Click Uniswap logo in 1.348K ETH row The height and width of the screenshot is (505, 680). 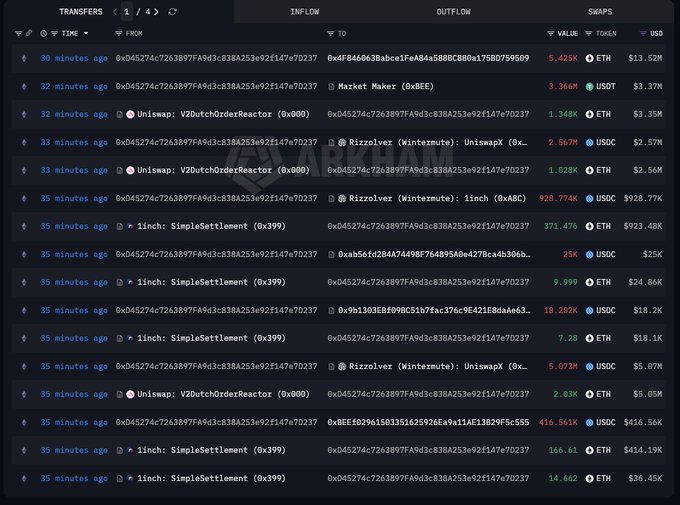(130, 114)
